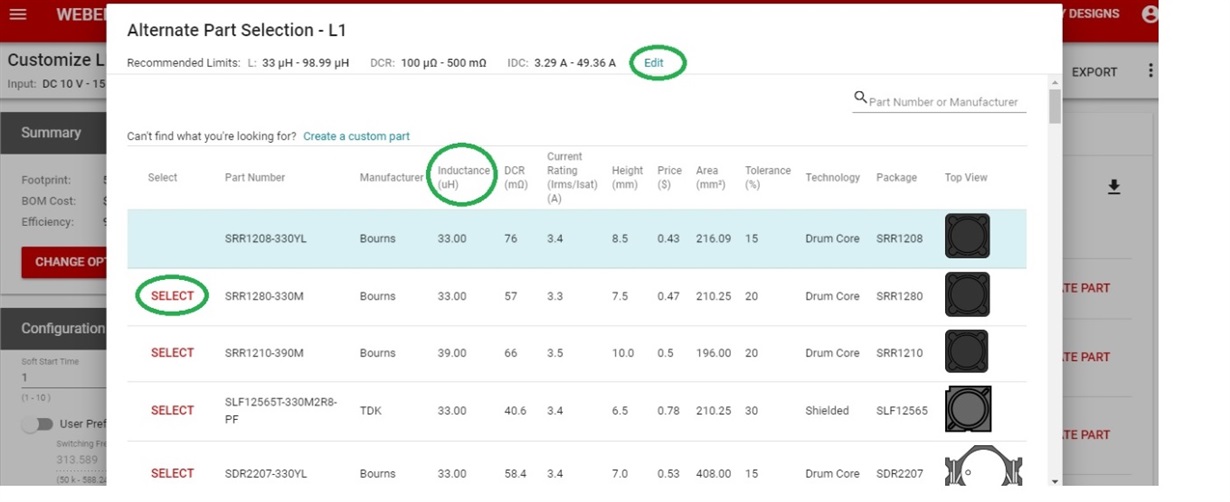View SLF12565 top view image
Screen dimensions: 1230x502
(967, 409)
